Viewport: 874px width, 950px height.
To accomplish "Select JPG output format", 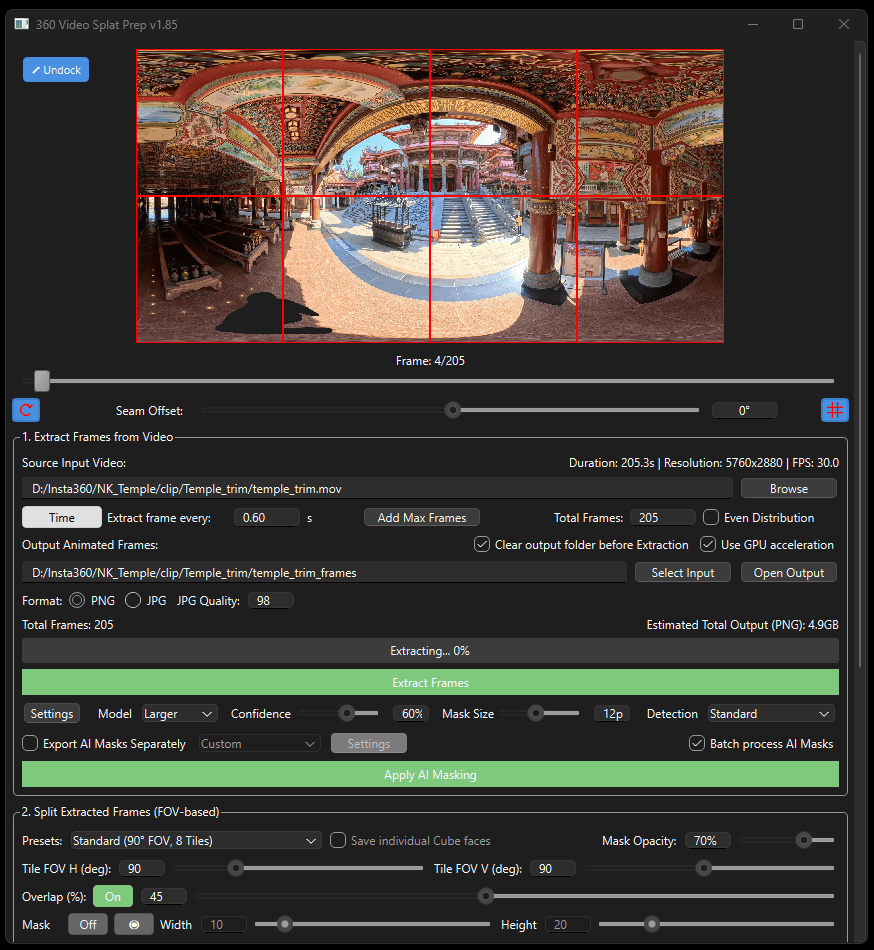I will click(134, 600).
